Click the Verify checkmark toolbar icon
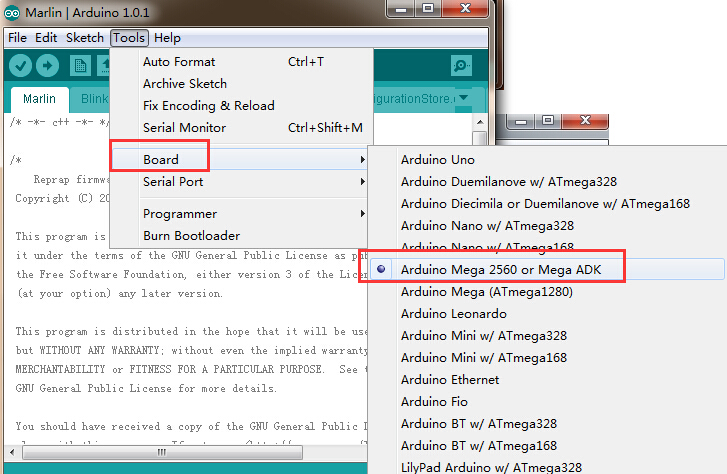 20,66
